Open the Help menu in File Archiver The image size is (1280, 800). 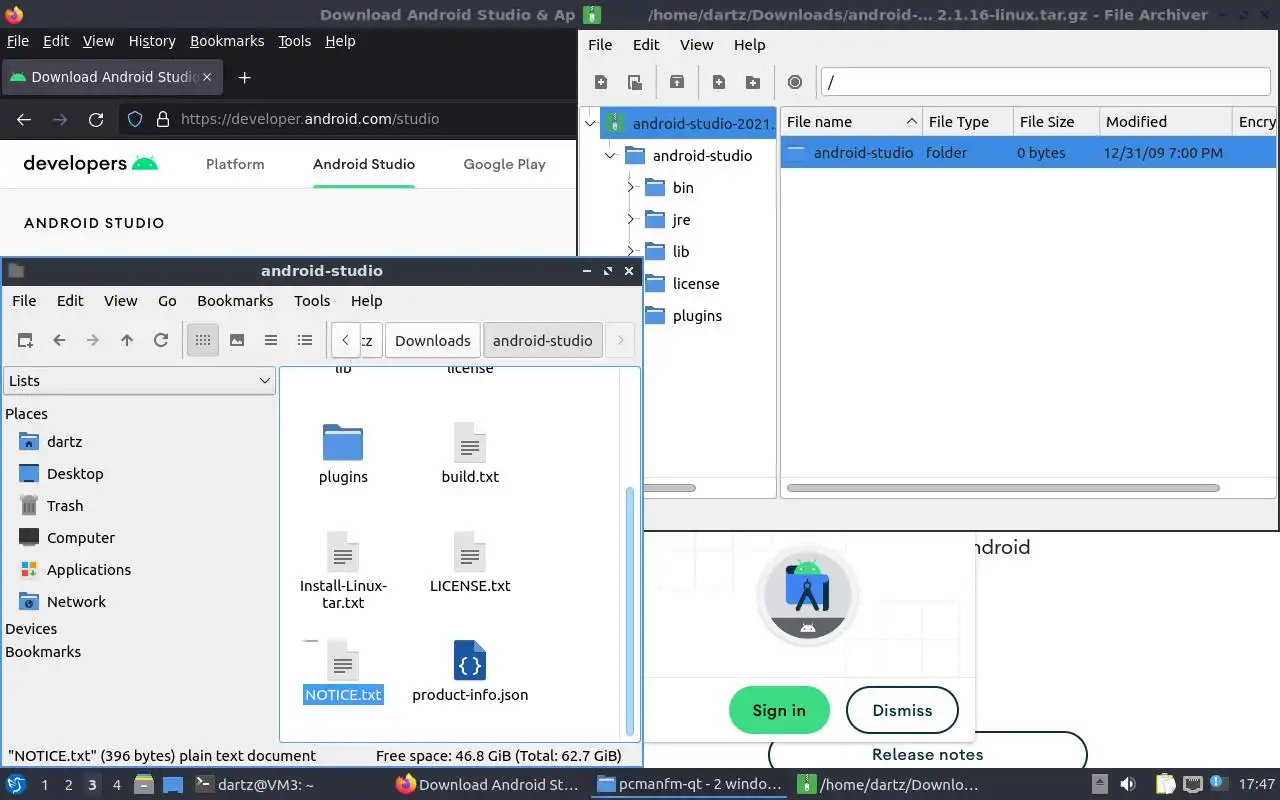pyautogui.click(x=749, y=44)
